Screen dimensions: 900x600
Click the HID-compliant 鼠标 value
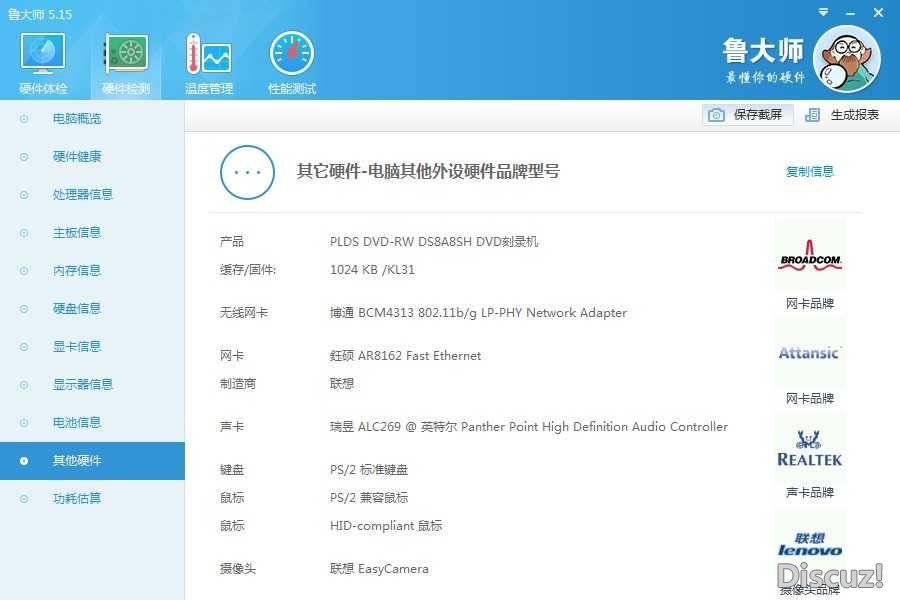[x=386, y=525]
